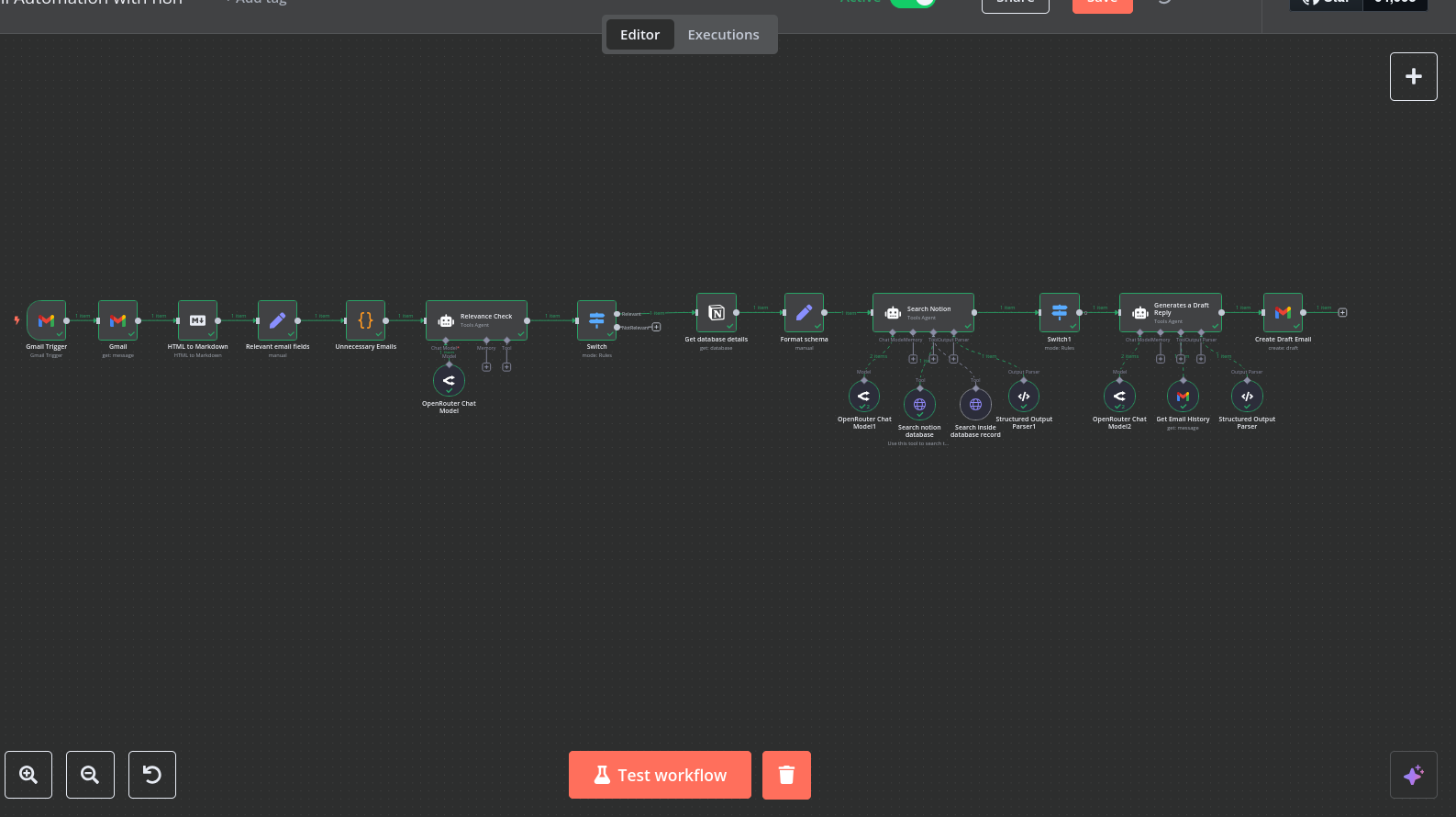Select the Unnecessary Emails code node
1456x817 pixels.
pyautogui.click(x=365, y=320)
